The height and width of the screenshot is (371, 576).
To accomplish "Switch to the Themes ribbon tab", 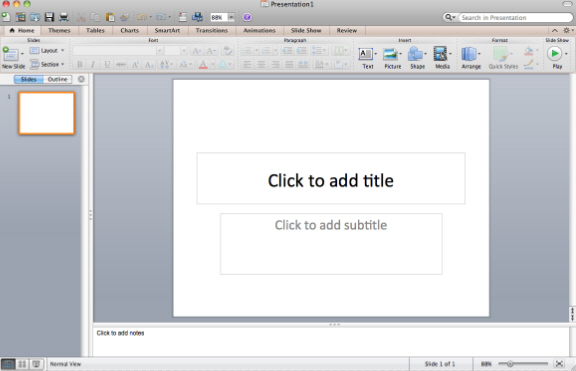I will [59, 30].
